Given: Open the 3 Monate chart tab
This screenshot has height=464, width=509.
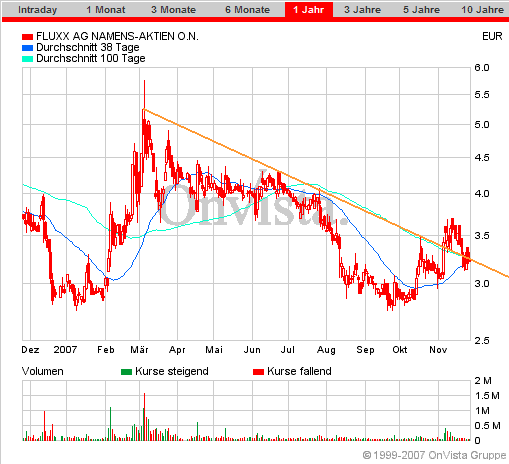Looking at the screenshot, I should (173, 10).
